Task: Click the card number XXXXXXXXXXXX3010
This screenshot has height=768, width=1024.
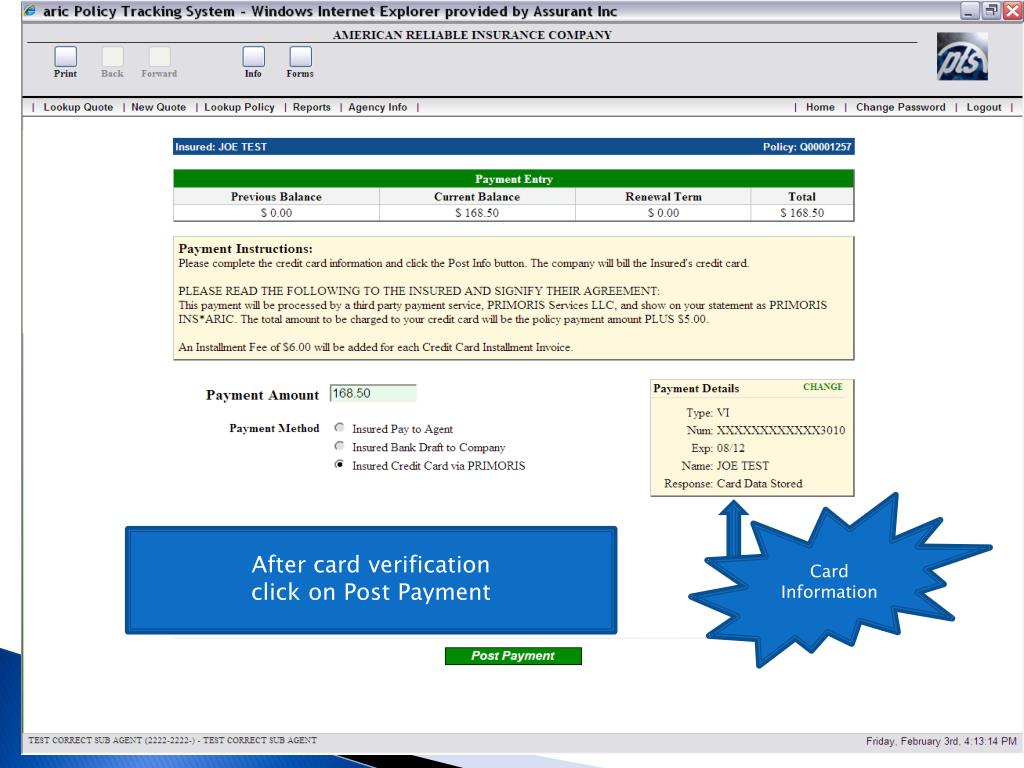Action: (781, 430)
